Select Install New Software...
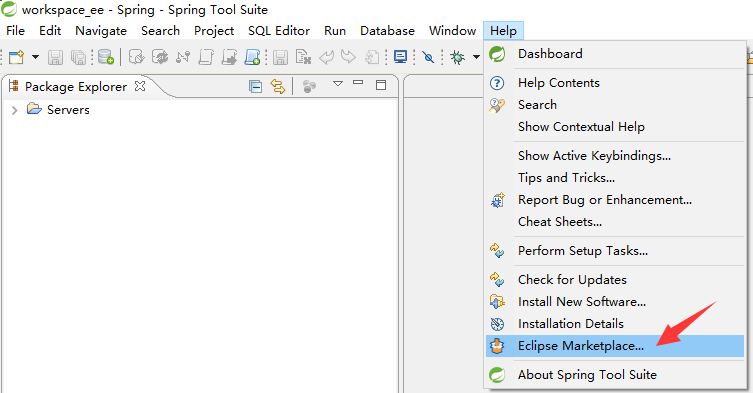 [615, 302]
